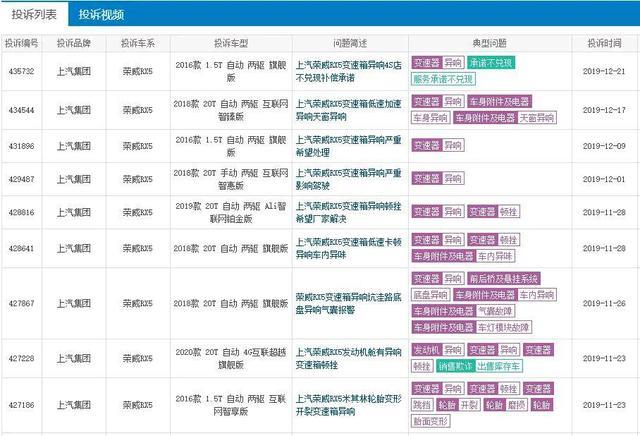Click the 问题简述 column header

(350, 43)
